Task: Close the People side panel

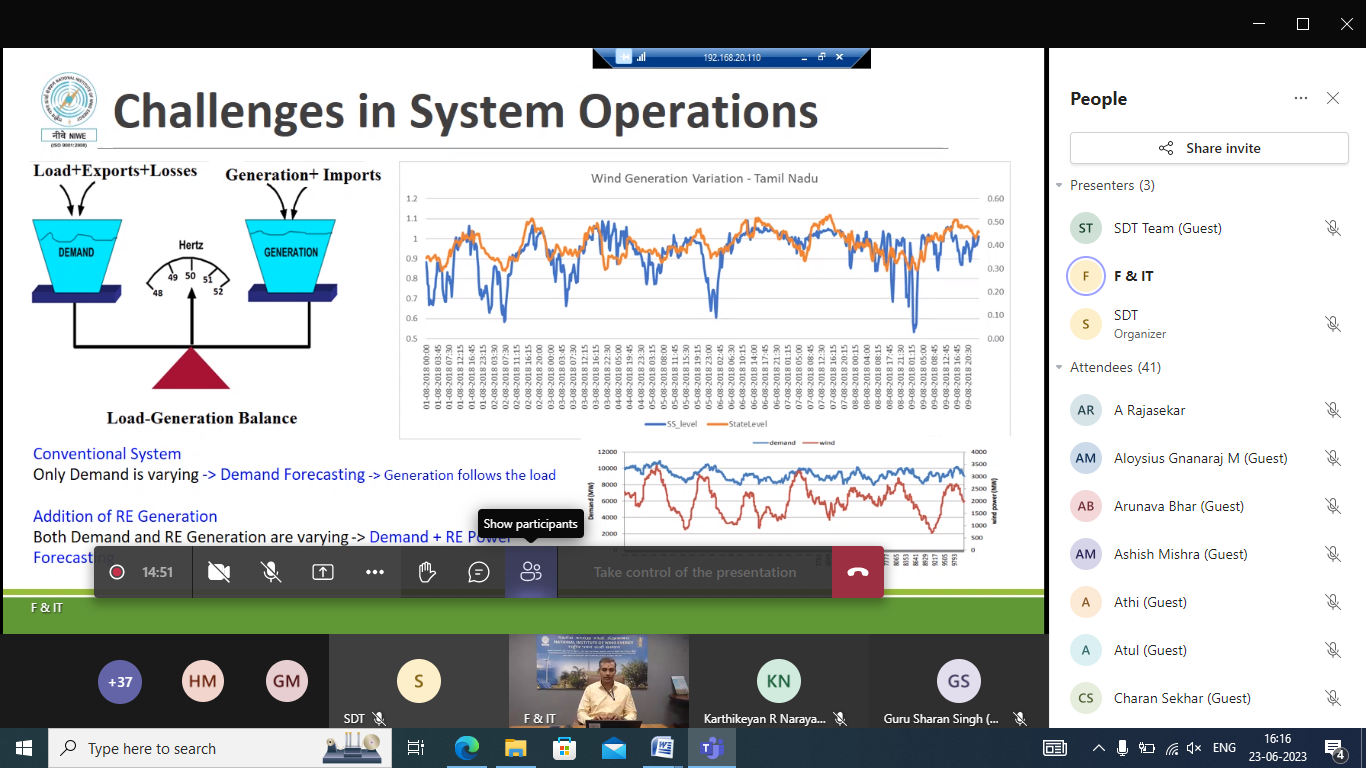Action: 1332,98
